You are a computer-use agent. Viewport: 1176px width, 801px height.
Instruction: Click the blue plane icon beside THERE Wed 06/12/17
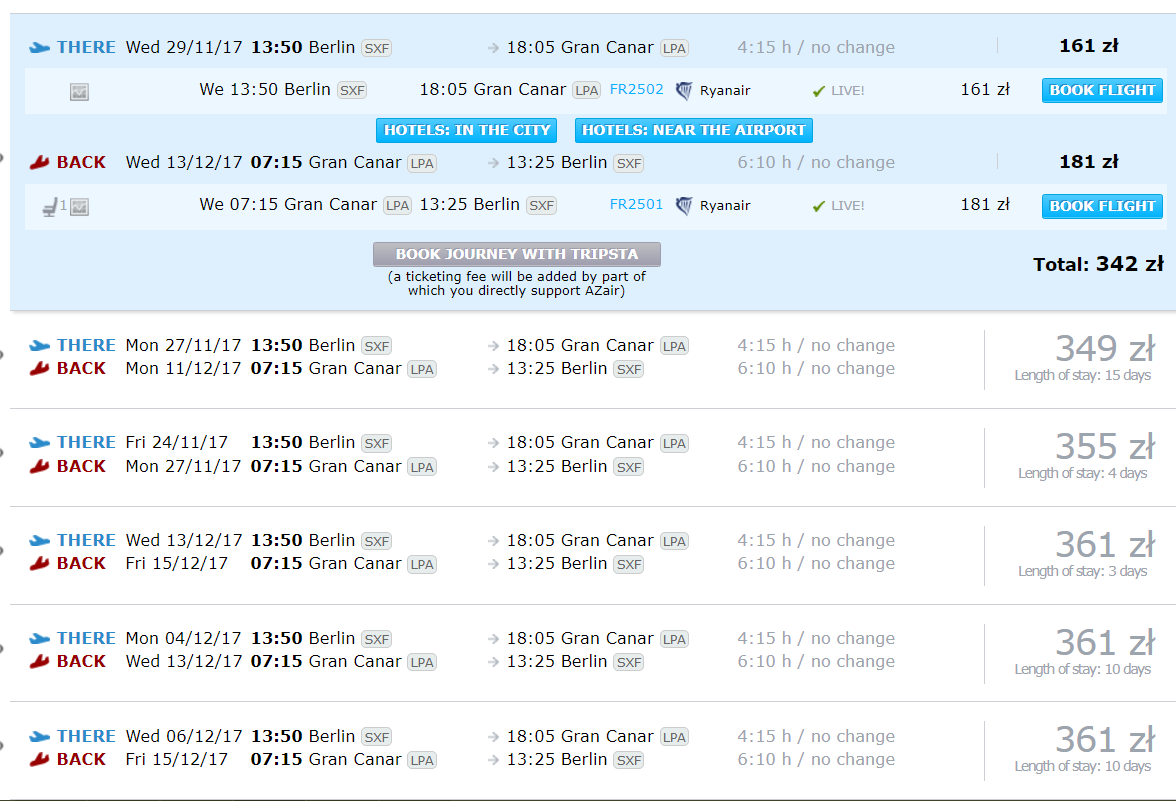coord(39,736)
